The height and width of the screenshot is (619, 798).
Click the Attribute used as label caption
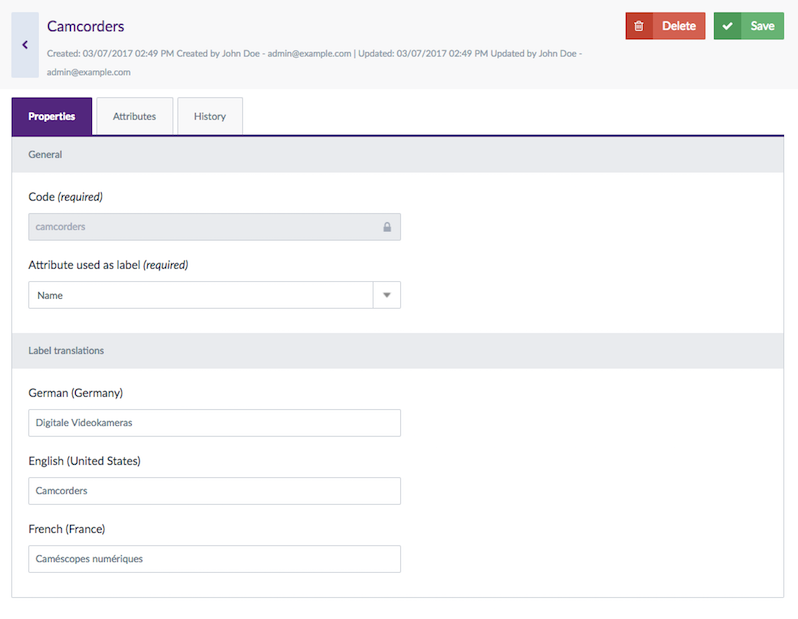pos(108,265)
